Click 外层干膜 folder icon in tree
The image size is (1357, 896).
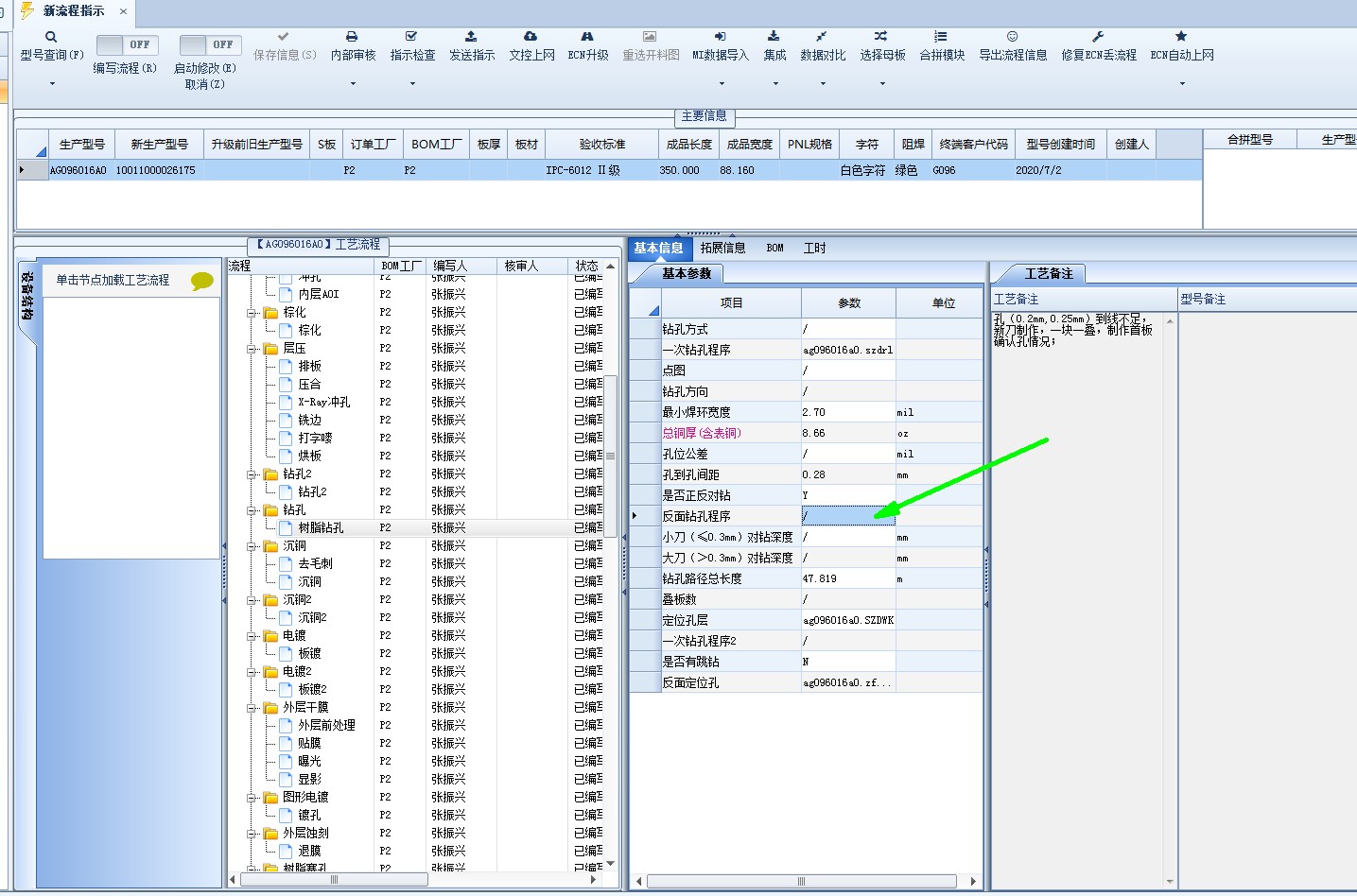[x=270, y=707]
